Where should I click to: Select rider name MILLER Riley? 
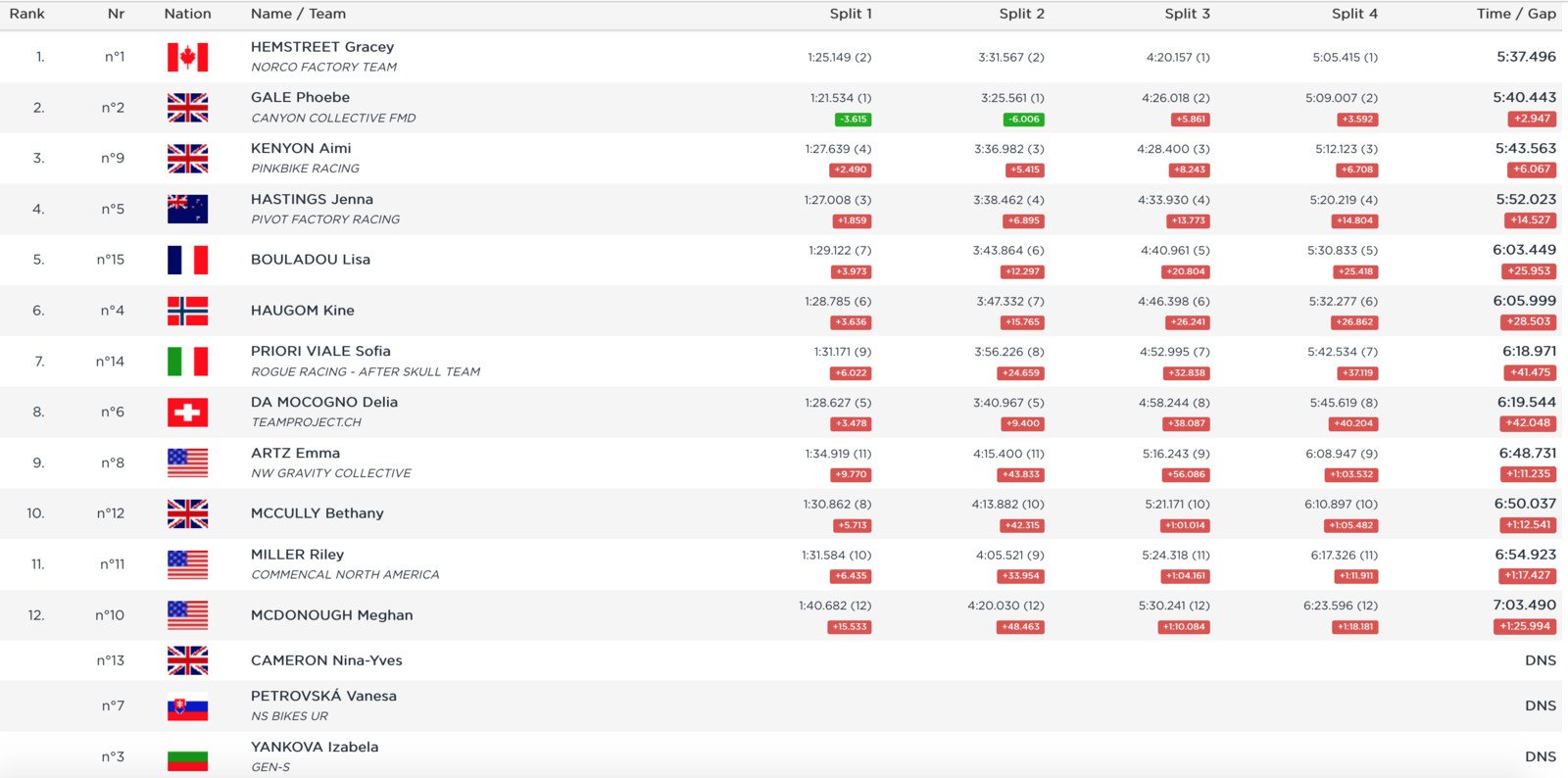coord(297,555)
